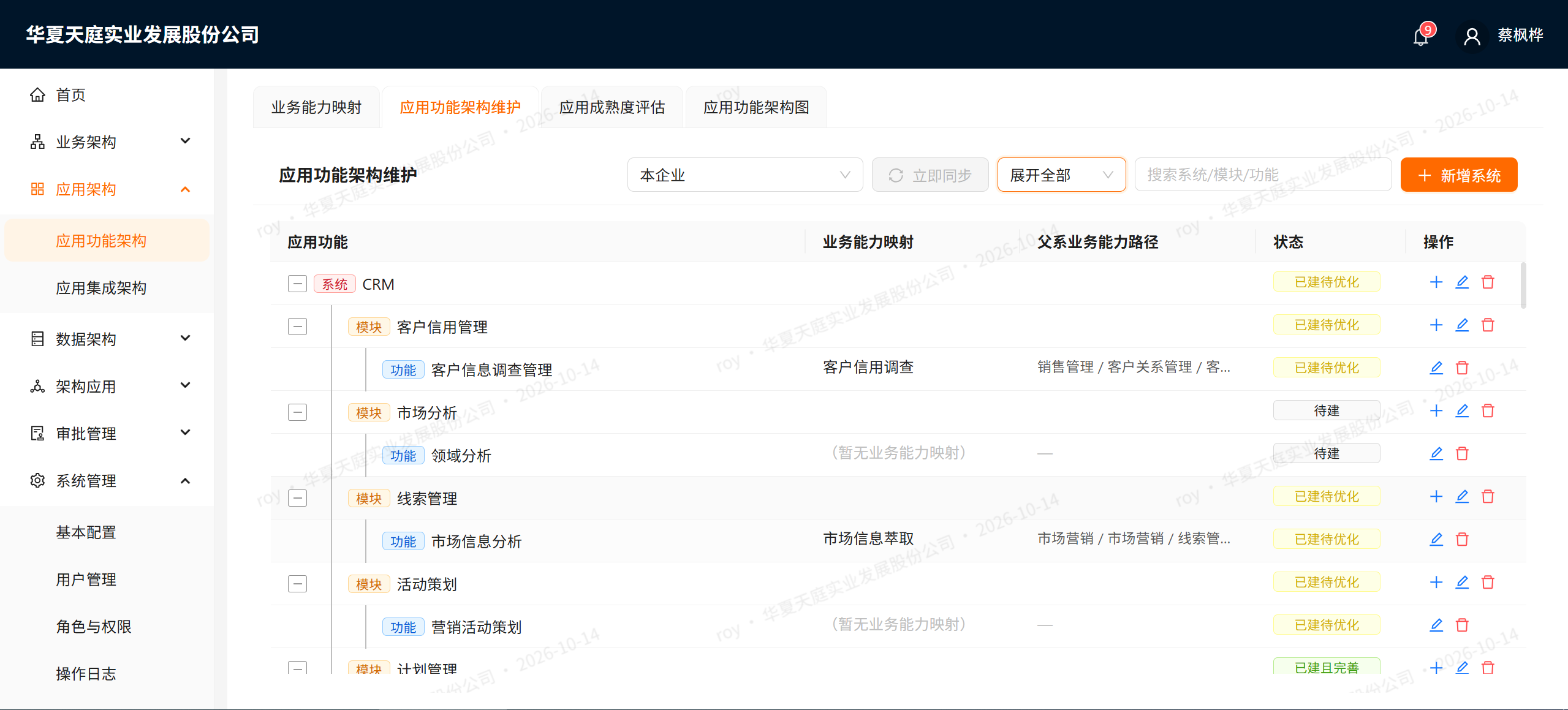Viewport: 1568px width, 710px height.
Task: Click the 立即同步 button
Action: [x=930, y=175]
